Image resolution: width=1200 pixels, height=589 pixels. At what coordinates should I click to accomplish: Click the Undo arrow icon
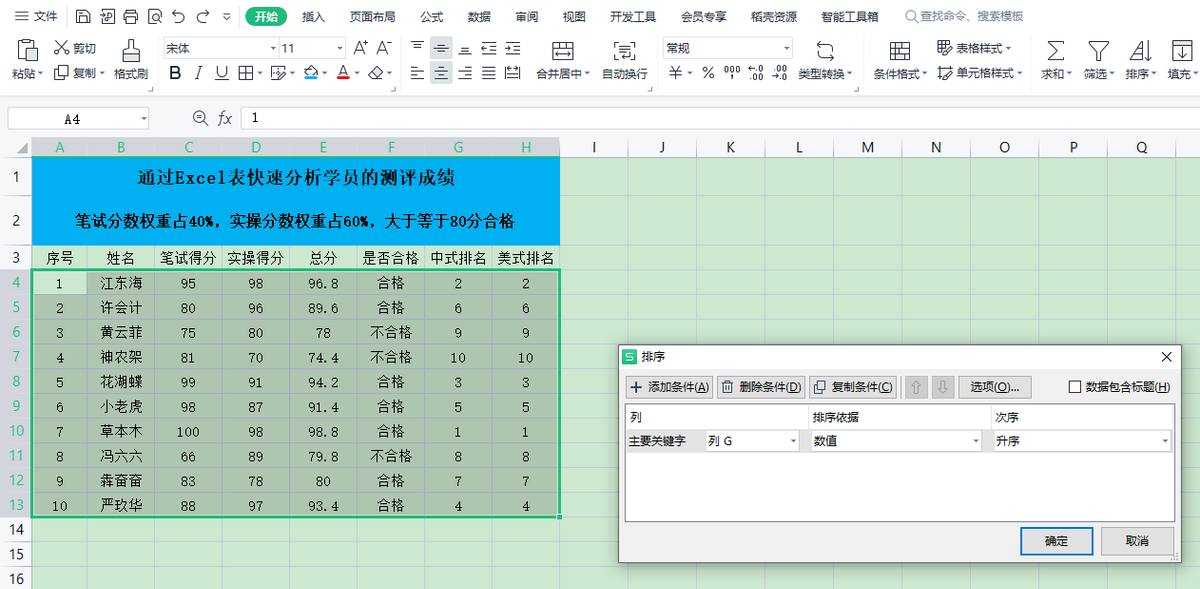(178, 16)
